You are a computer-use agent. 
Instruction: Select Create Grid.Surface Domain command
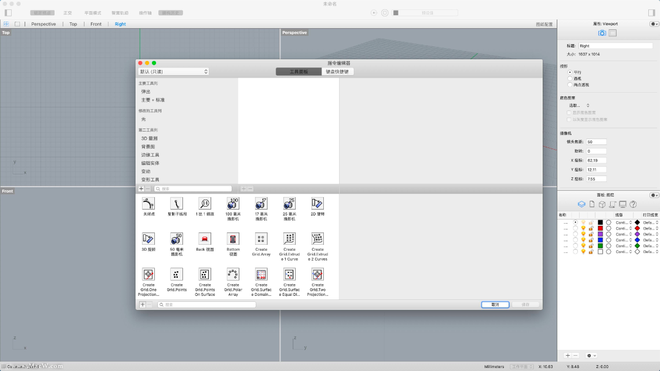261,275
